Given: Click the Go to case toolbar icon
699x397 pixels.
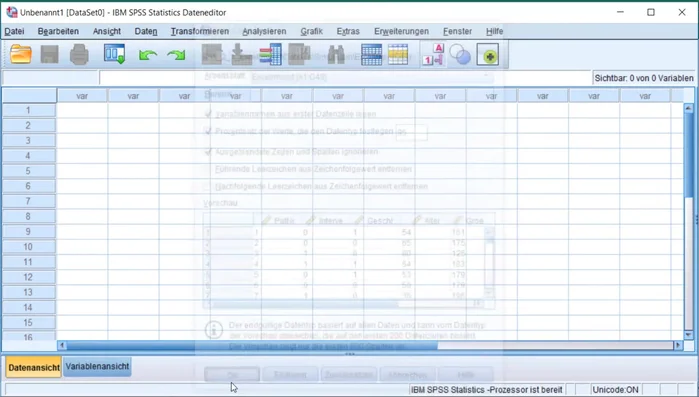Looking at the screenshot, I should (x=212, y=54).
